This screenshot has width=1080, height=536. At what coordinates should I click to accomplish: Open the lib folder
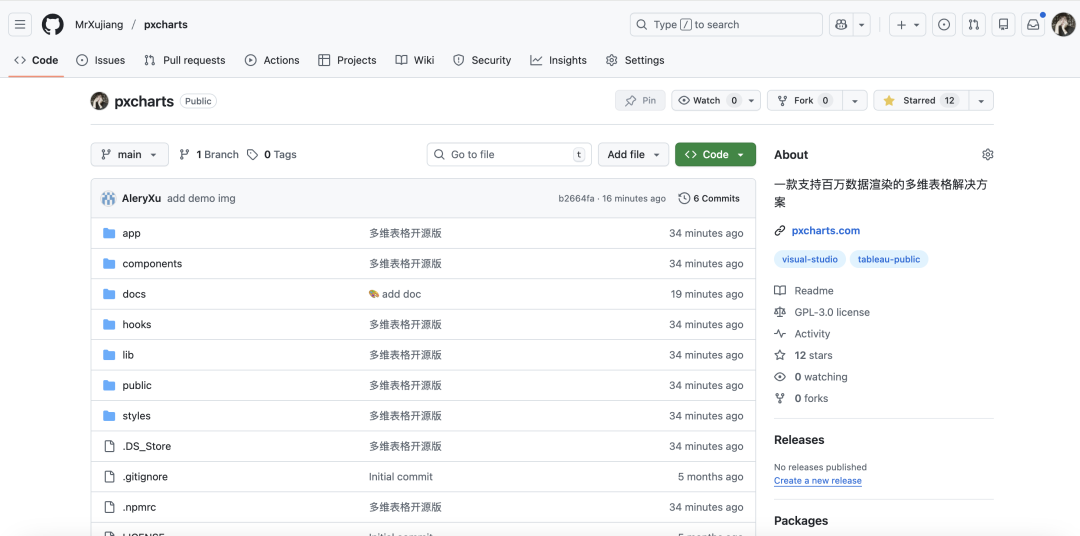128,355
